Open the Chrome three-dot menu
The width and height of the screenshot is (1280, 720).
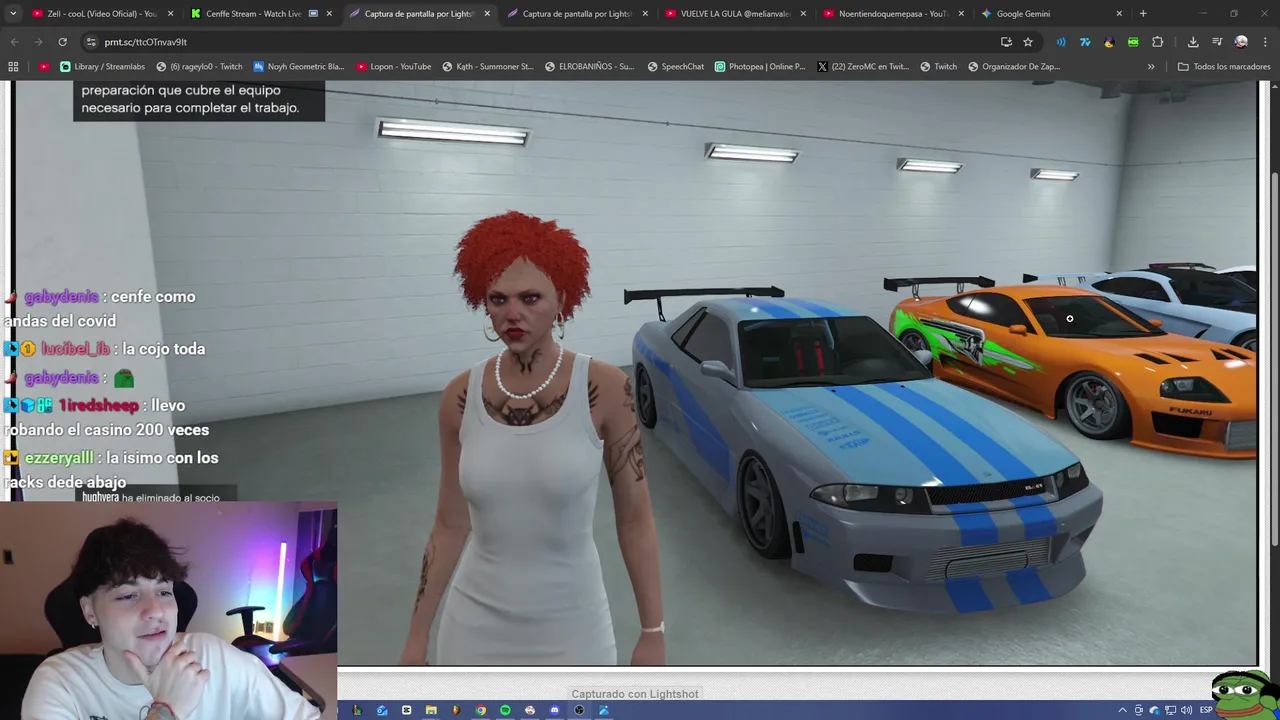1264,42
